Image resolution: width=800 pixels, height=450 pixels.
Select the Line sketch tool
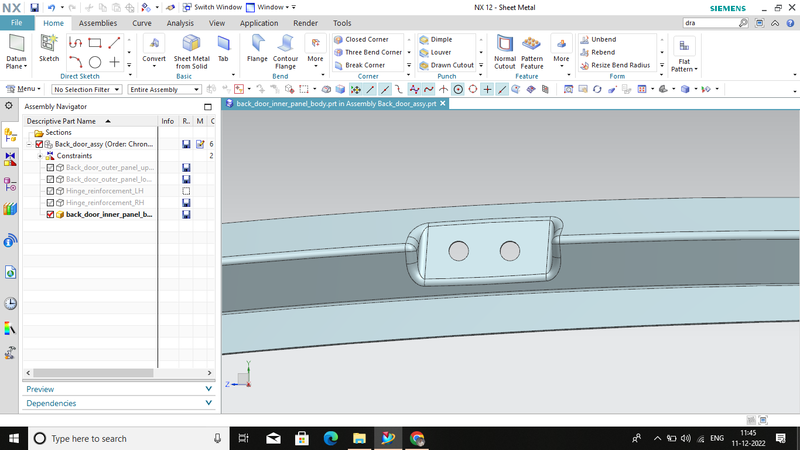(x=114, y=43)
